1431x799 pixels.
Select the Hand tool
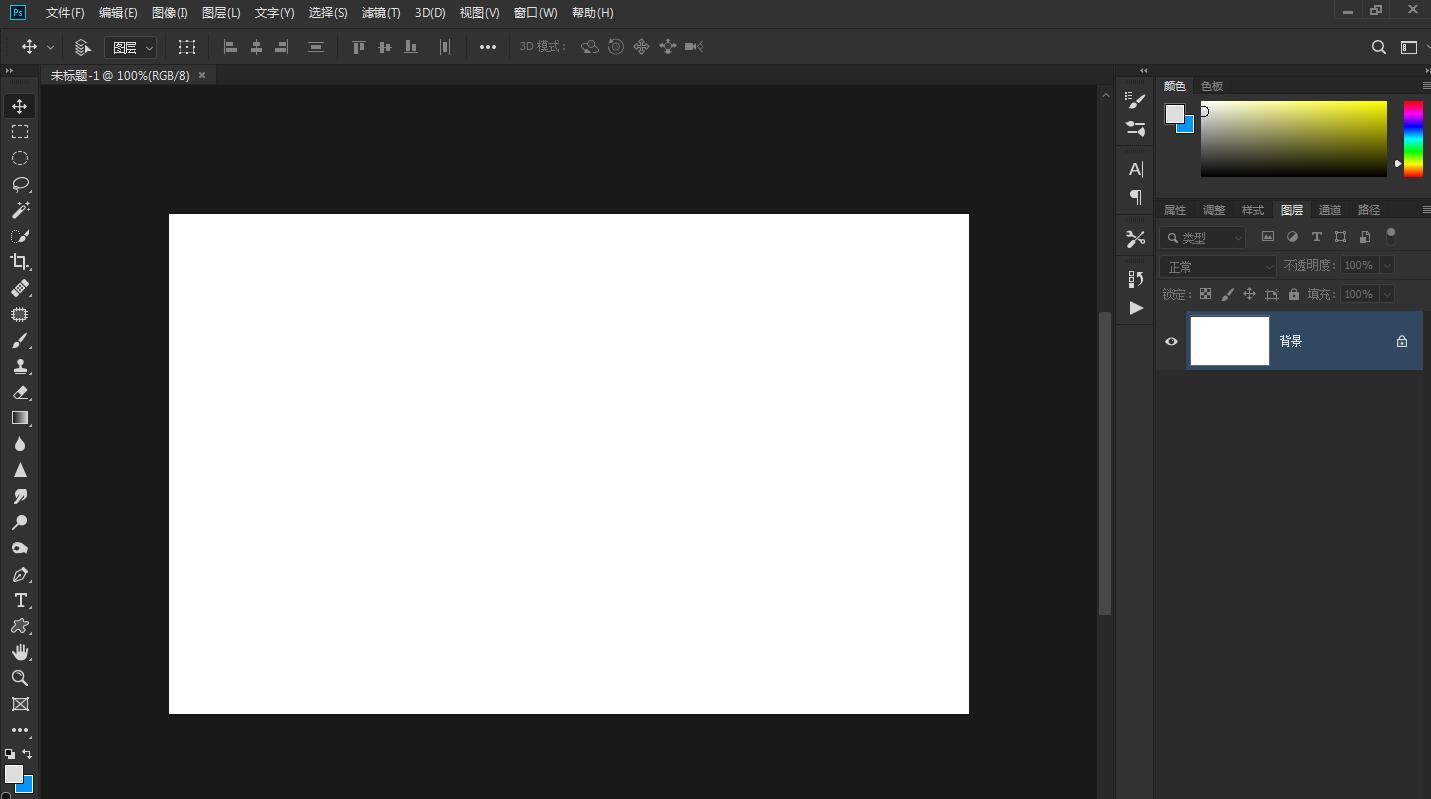pos(19,652)
